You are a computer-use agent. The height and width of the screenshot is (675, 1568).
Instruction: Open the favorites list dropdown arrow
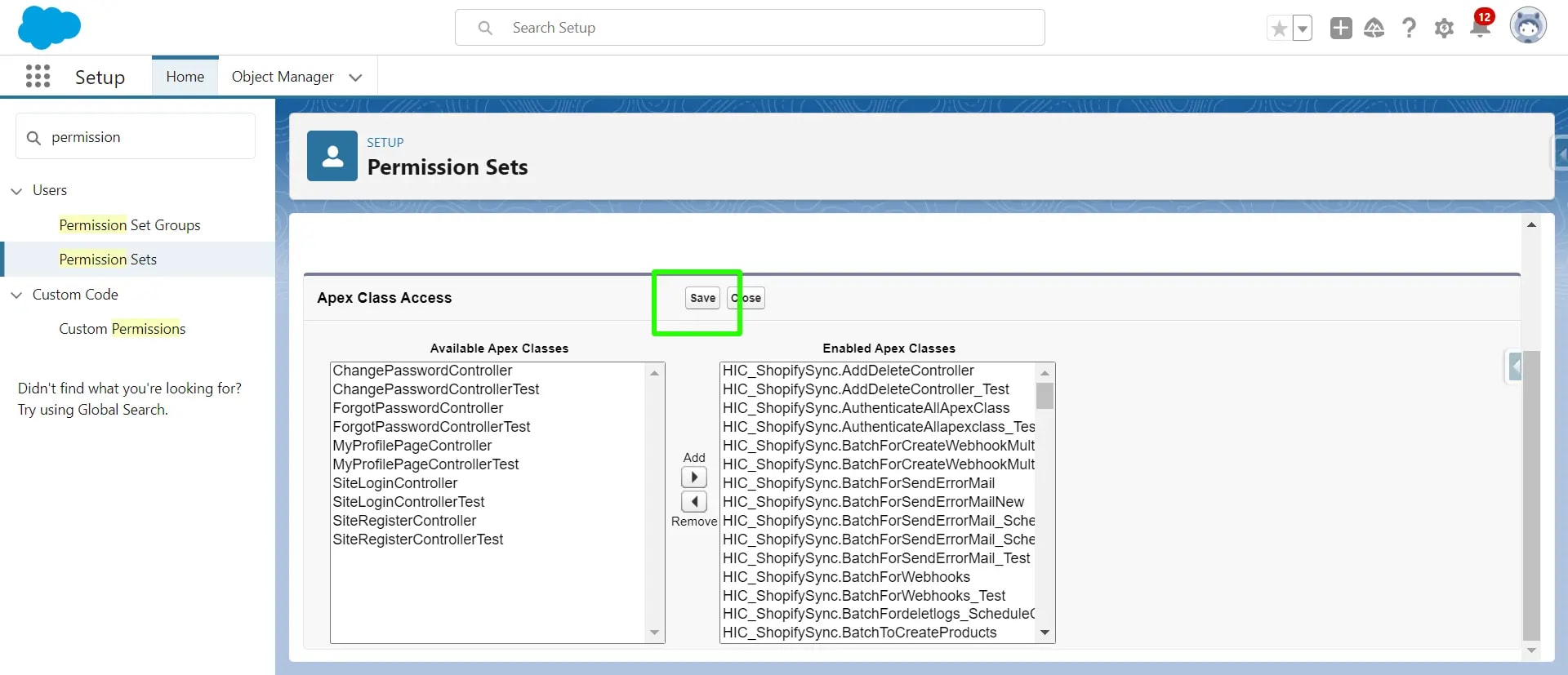tap(1303, 29)
